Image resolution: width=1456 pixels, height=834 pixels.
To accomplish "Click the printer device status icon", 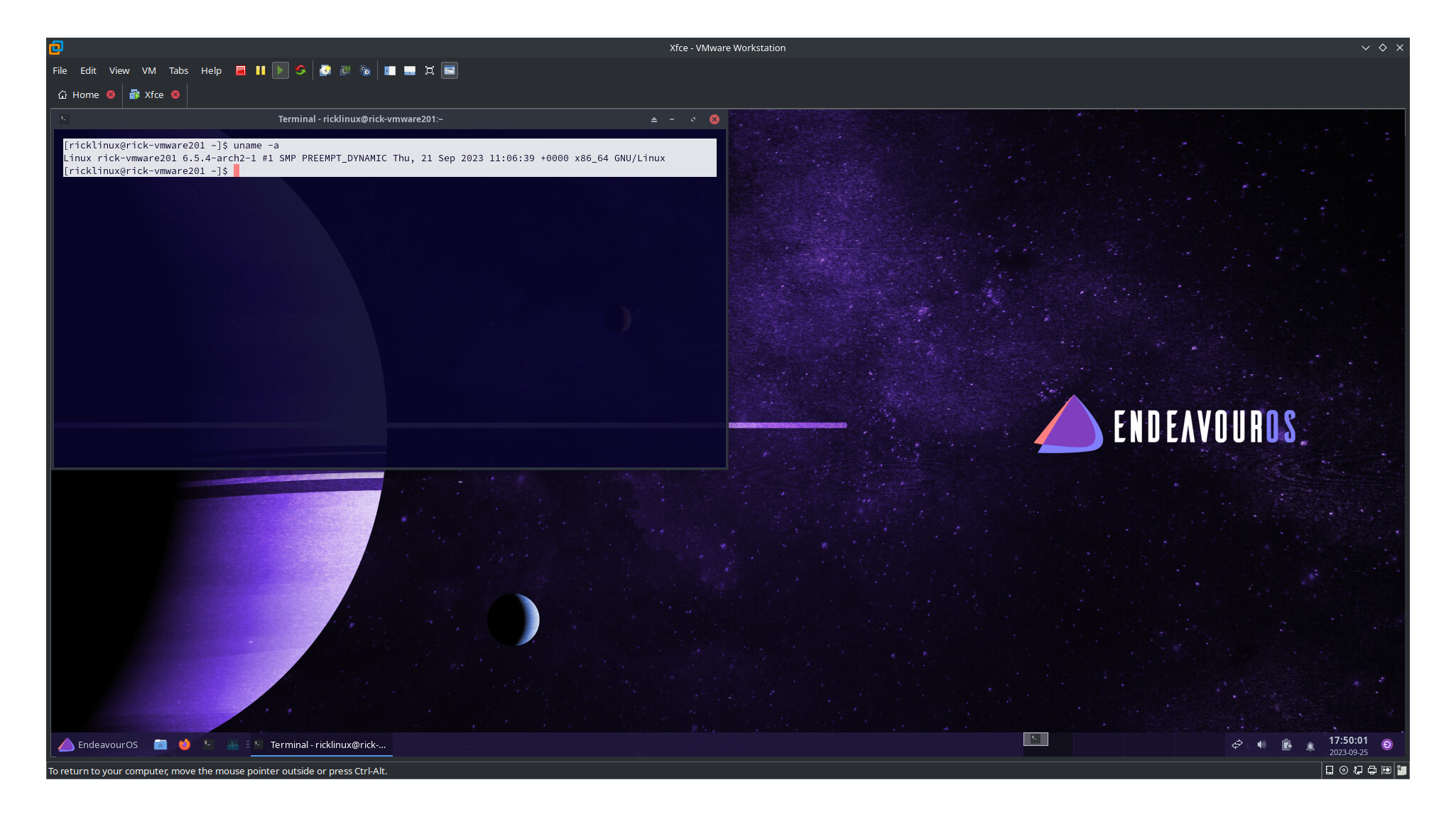I will click(1372, 770).
